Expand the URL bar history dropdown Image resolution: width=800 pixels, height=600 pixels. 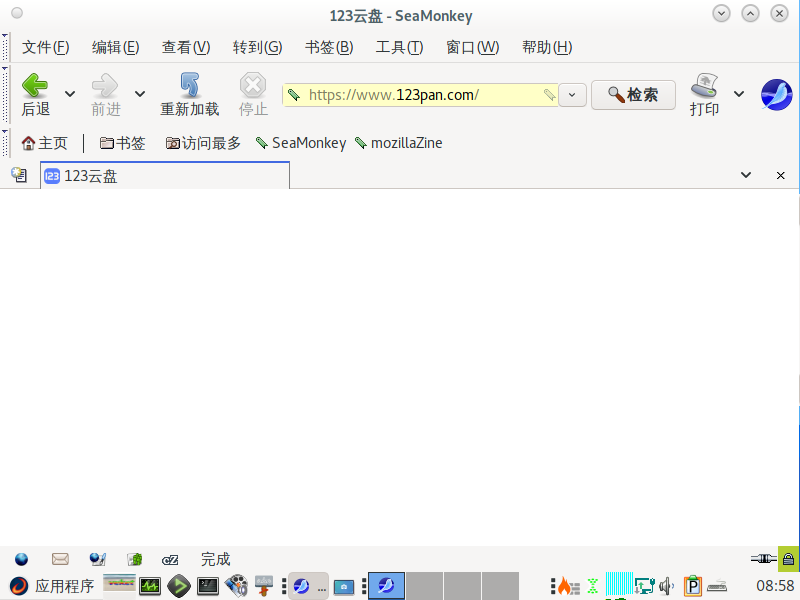tap(572, 95)
